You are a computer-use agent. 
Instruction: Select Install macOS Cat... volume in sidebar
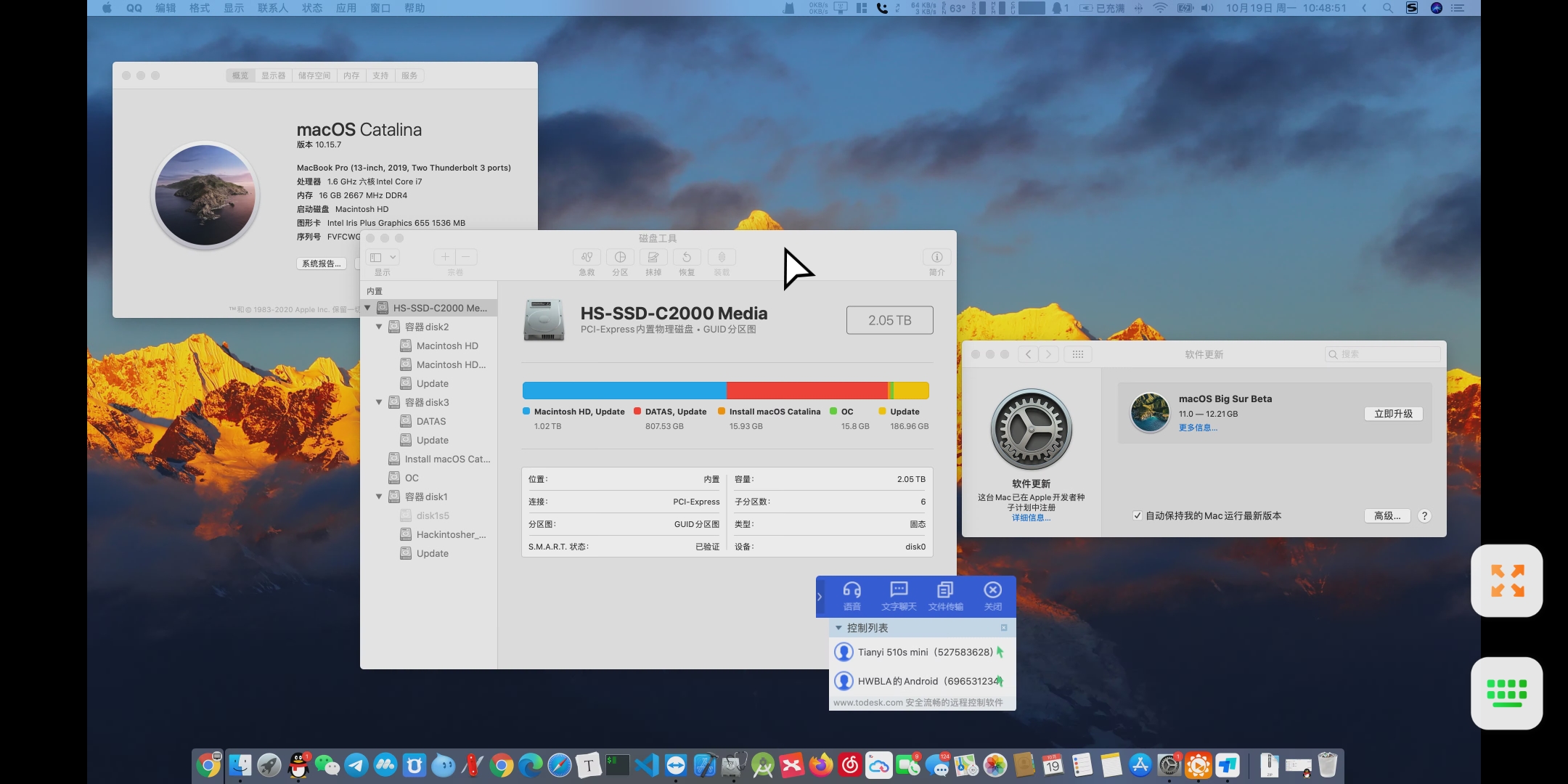(429, 459)
